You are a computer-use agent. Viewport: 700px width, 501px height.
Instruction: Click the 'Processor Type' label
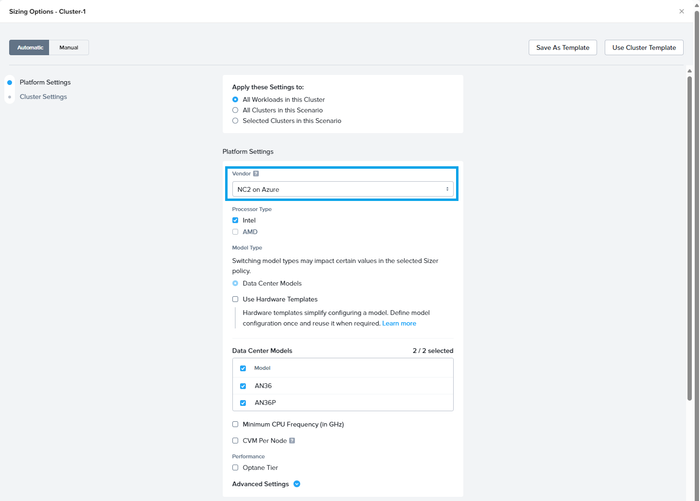[252, 209]
